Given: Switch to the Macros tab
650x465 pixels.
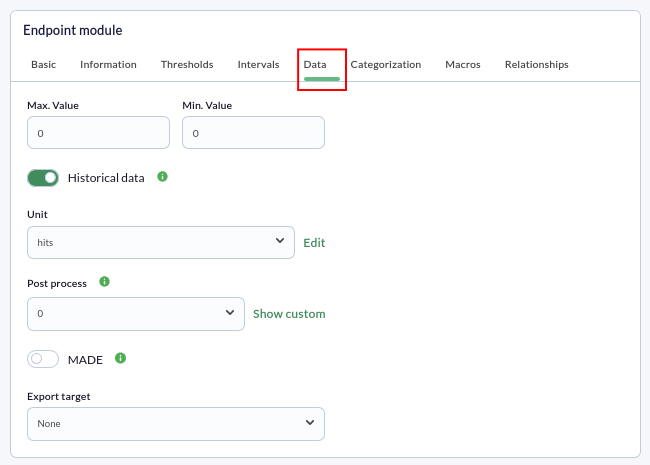Looking at the screenshot, I should coord(463,65).
